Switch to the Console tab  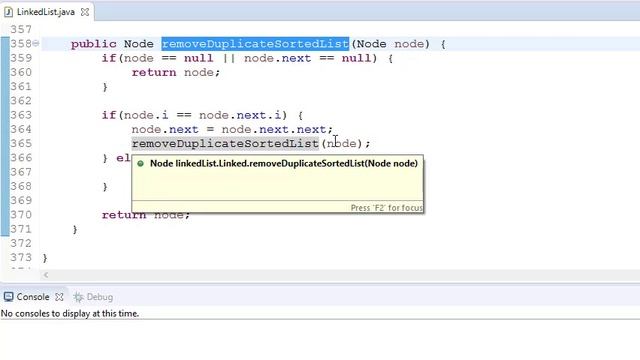(x=33, y=297)
